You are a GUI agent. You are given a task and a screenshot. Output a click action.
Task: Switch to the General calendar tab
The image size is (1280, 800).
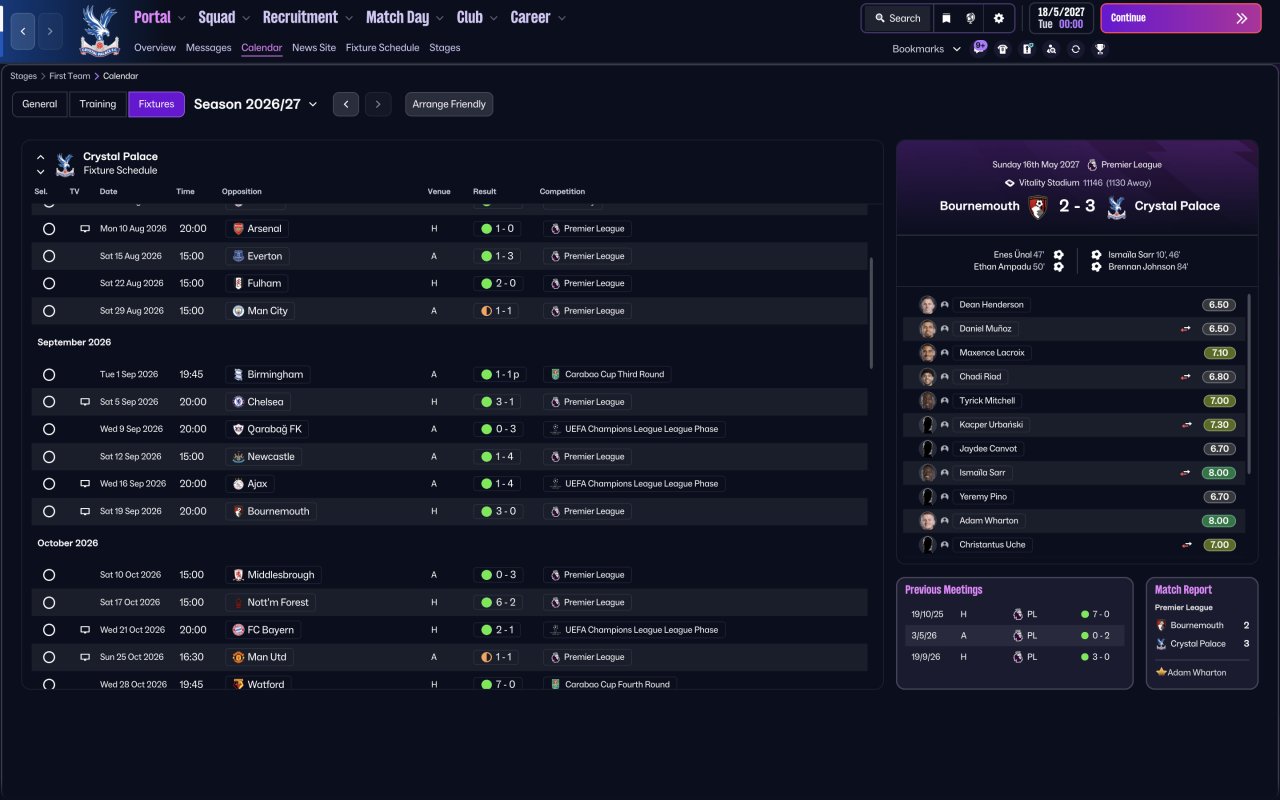coord(40,104)
